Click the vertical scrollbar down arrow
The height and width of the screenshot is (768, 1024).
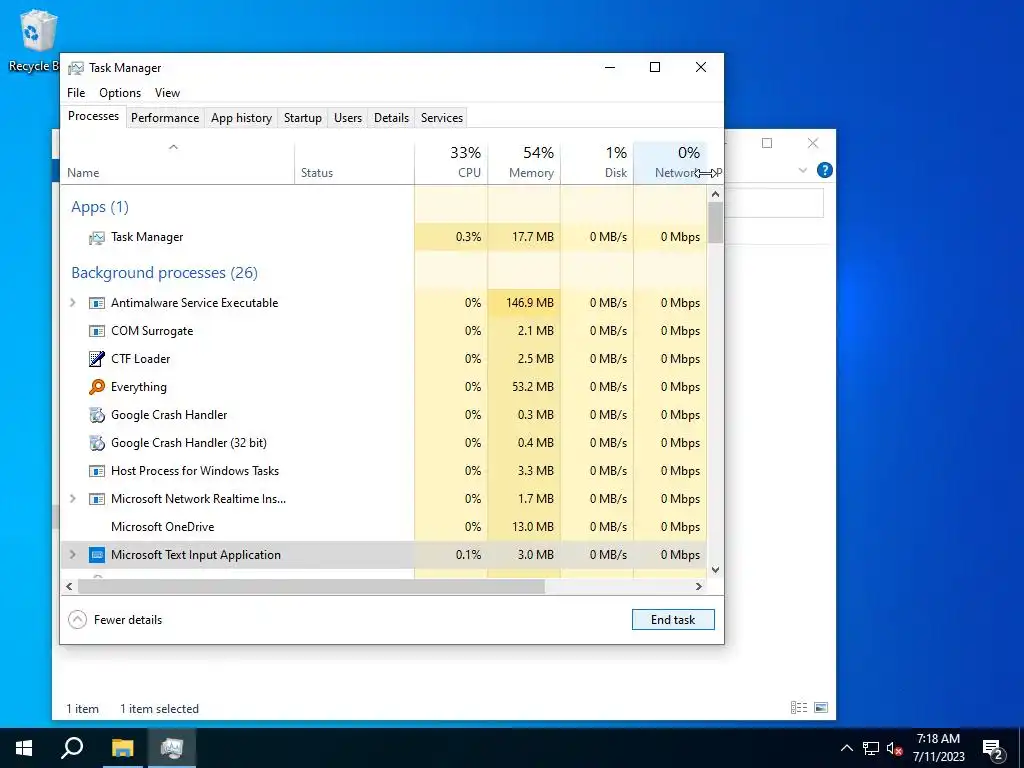click(715, 569)
